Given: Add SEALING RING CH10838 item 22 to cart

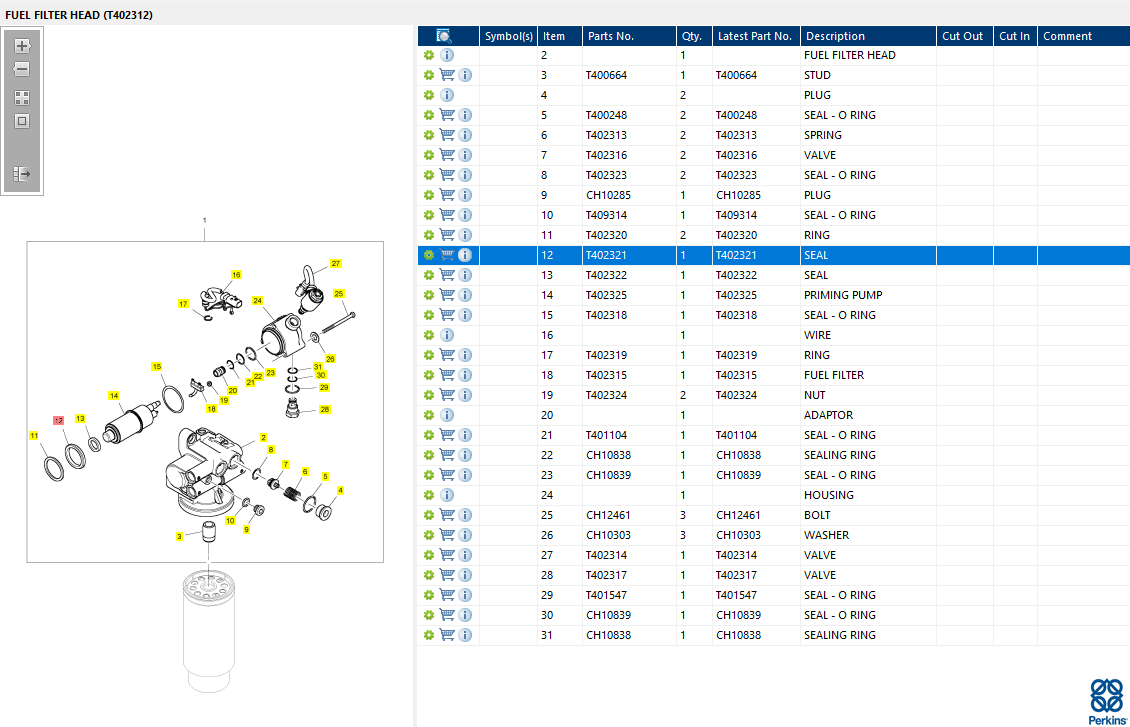Looking at the screenshot, I should (447, 455).
